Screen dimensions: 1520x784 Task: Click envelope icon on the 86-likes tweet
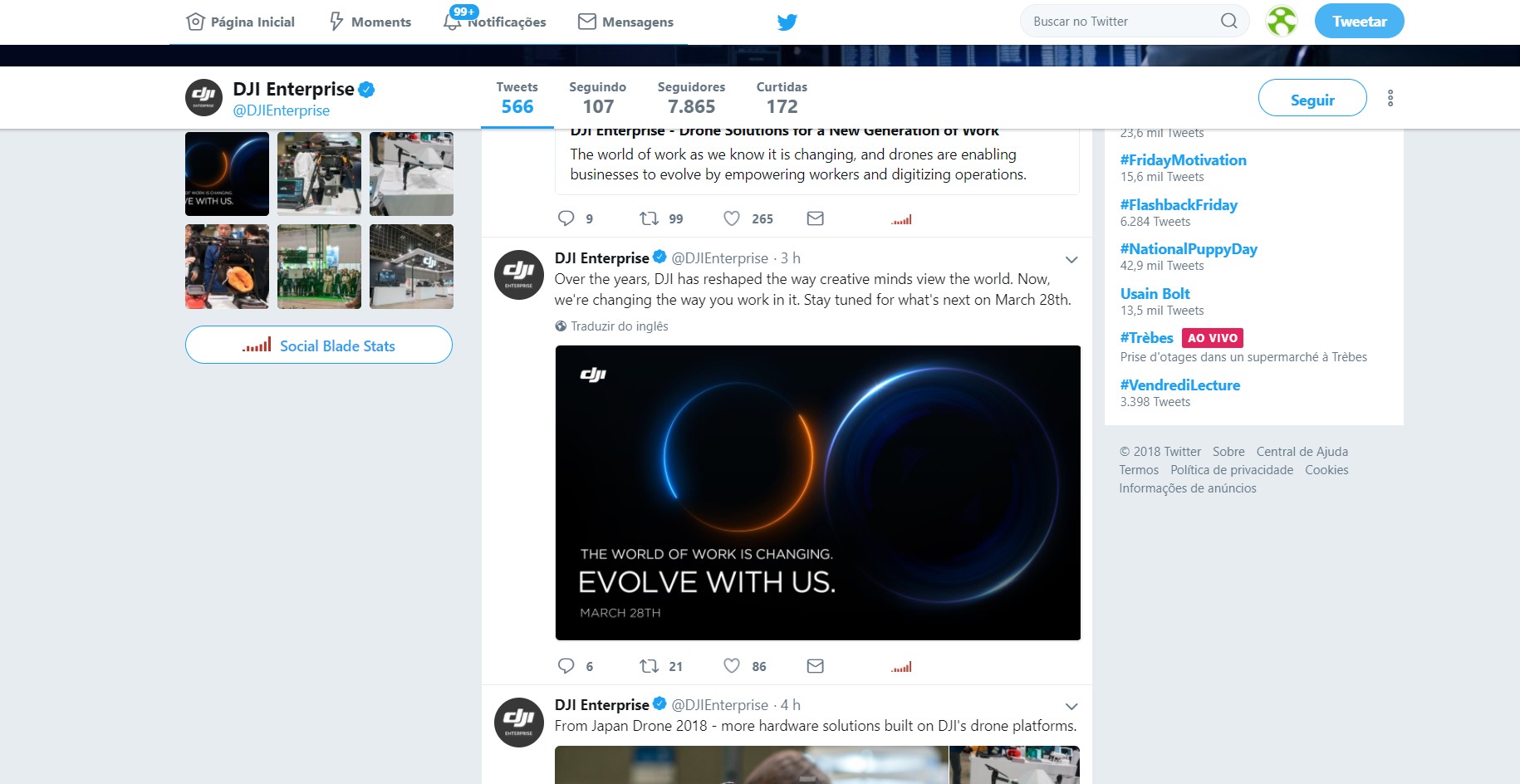(x=816, y=666)
